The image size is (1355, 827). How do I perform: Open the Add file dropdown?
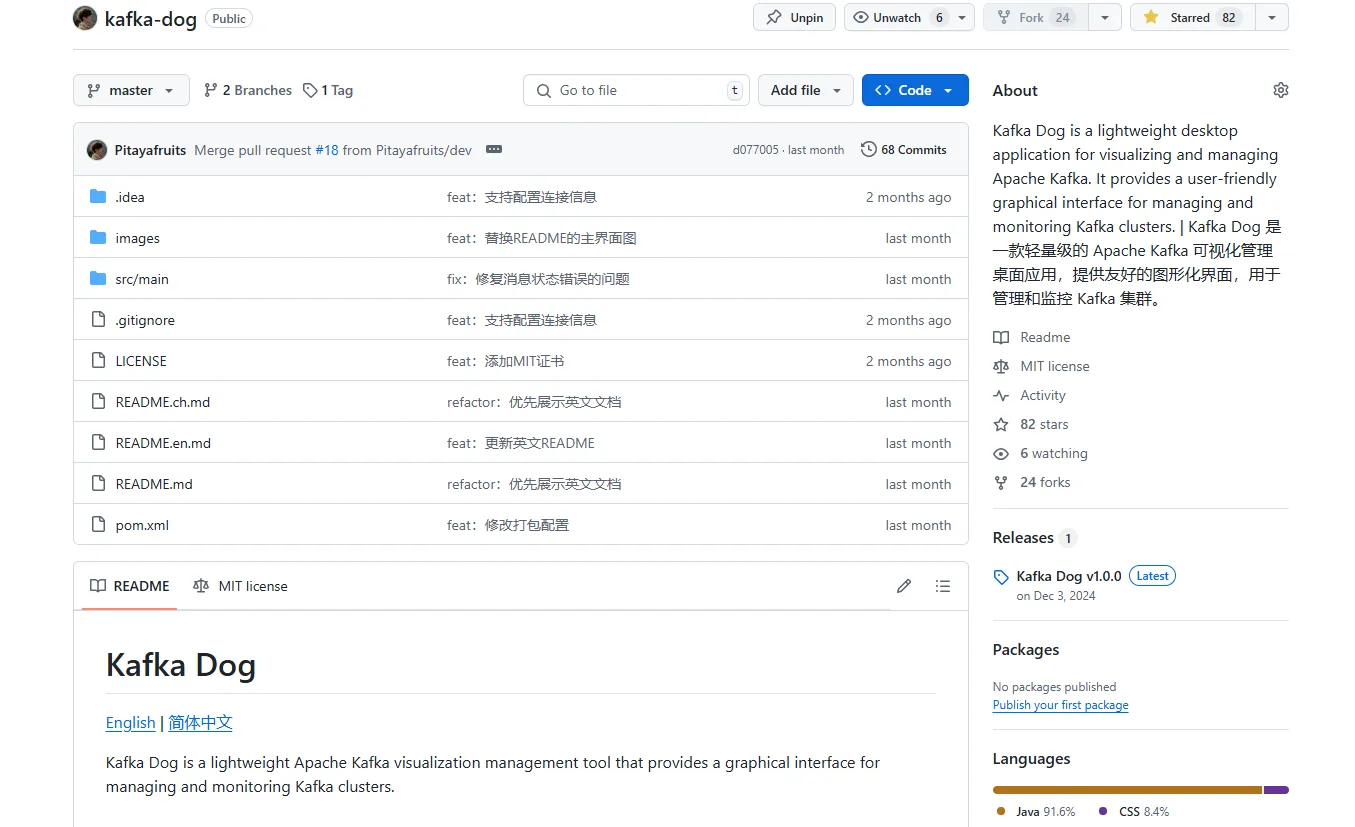click(806, 90)
